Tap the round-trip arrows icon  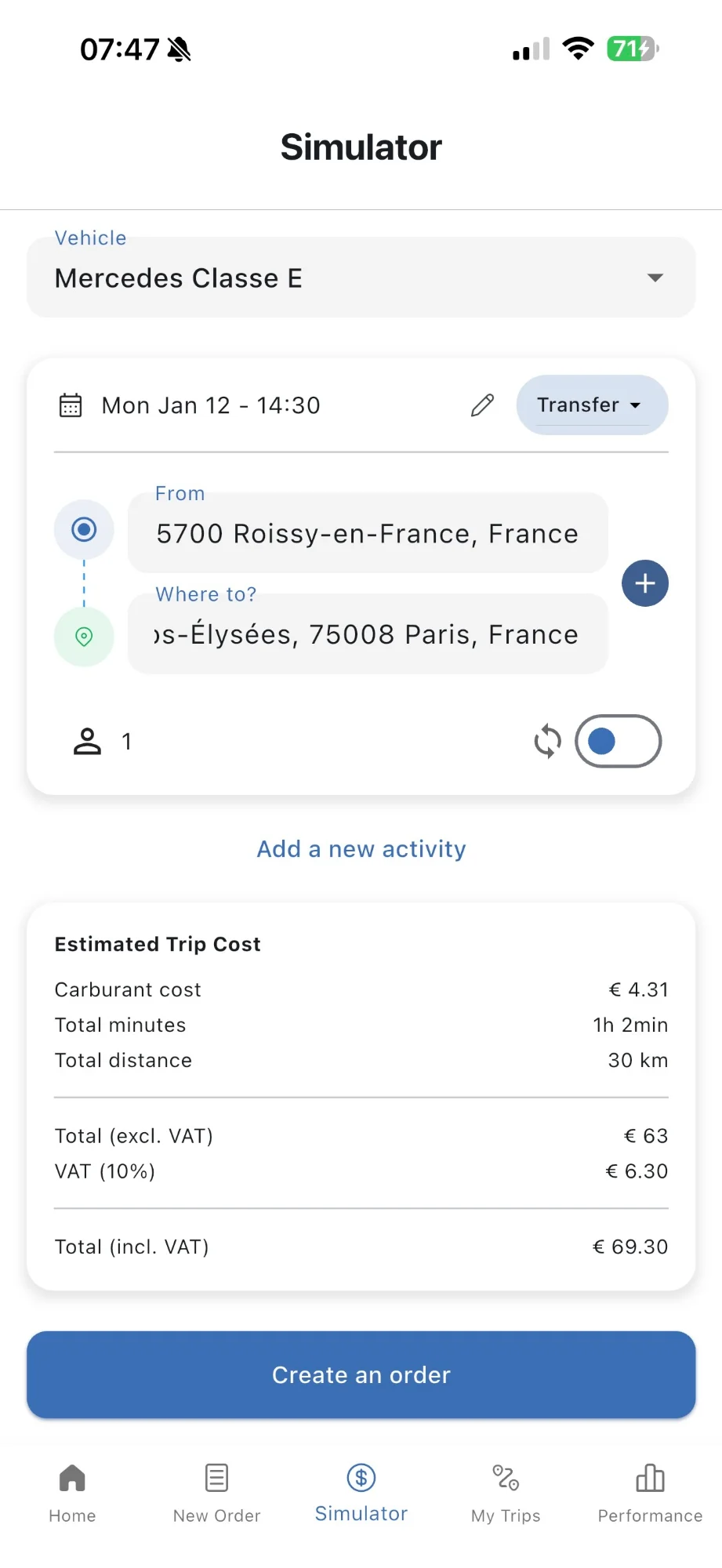(547, 741)
